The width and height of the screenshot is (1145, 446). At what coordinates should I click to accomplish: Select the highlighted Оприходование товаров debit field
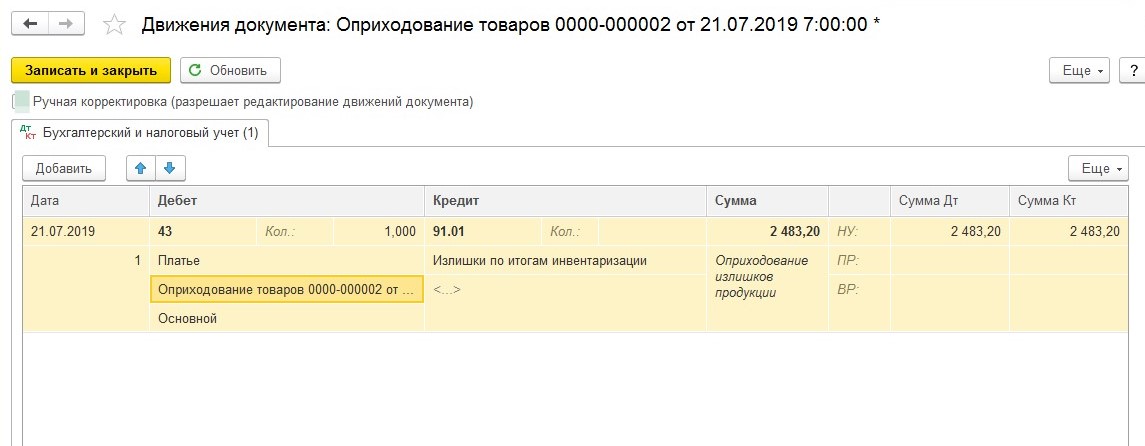coord(286,290)
